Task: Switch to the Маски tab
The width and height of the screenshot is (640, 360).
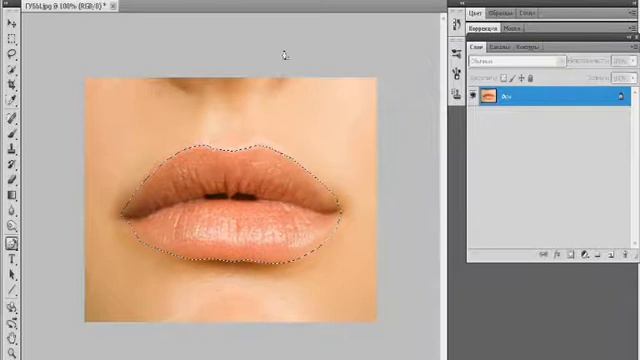Action: [x=512, y=29]
